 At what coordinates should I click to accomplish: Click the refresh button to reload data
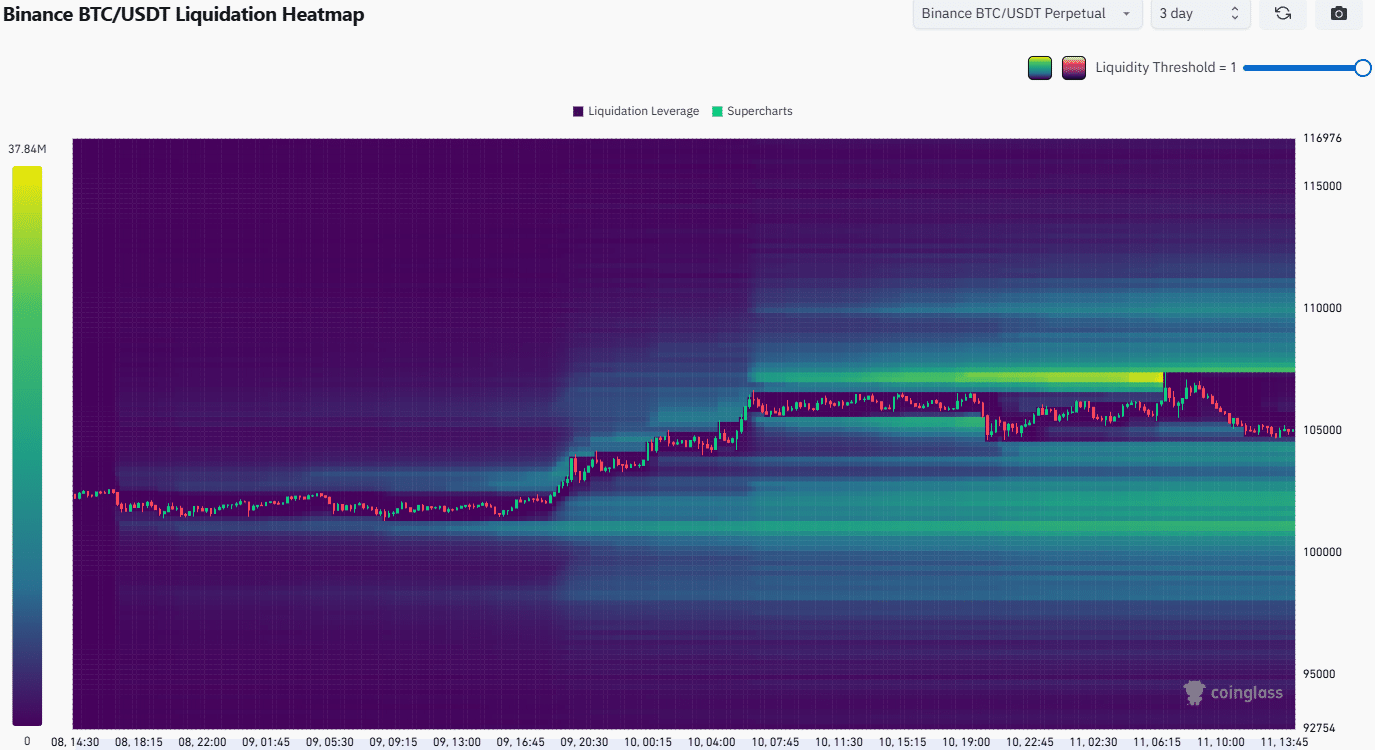pos(1283,14)
